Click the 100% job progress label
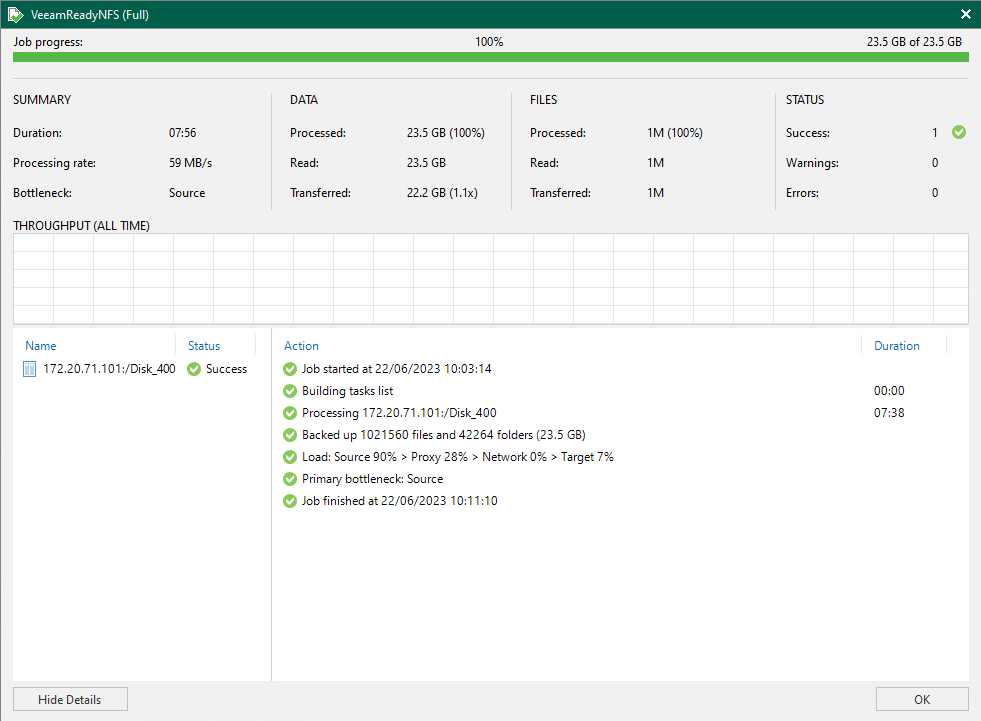Viewport: 981px width, 721px height. (489, 41)
